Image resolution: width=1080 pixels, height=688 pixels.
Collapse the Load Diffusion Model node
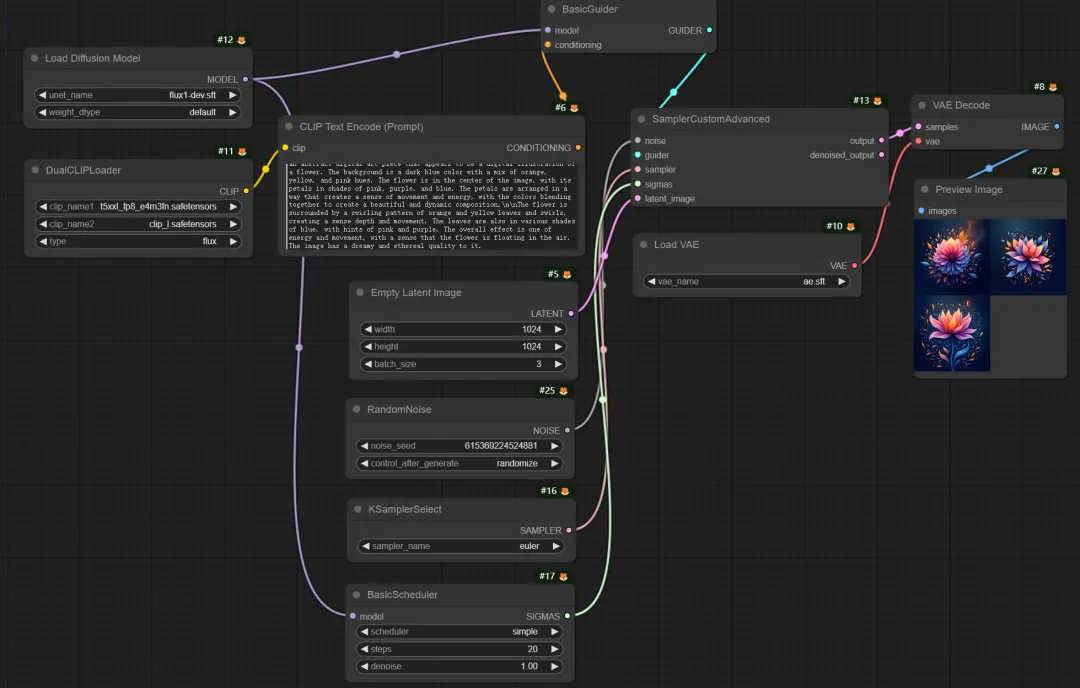(x=35, y=59)
